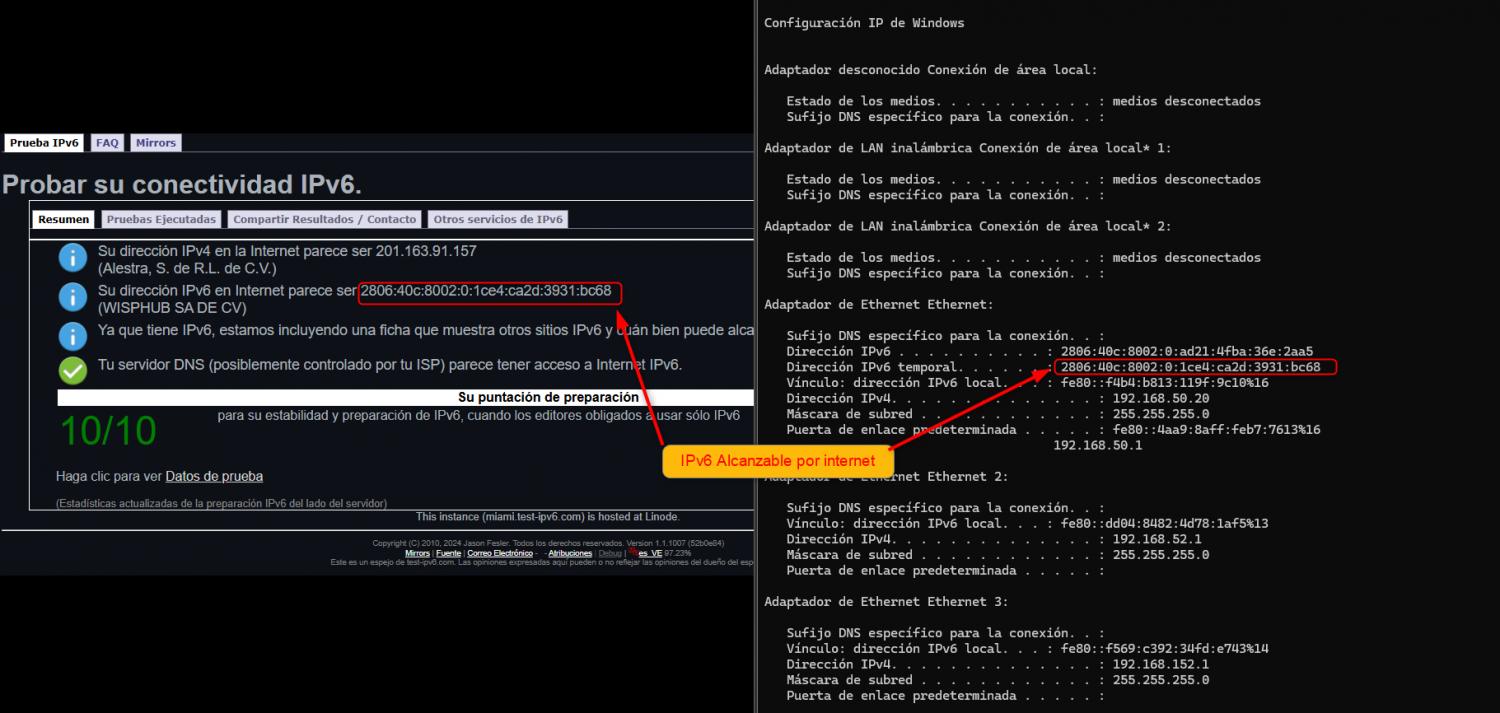Viewport: 1500px width, 713px height.
Task: Click the Correo Electrónico footer link
Action: (x=499, y=553)
